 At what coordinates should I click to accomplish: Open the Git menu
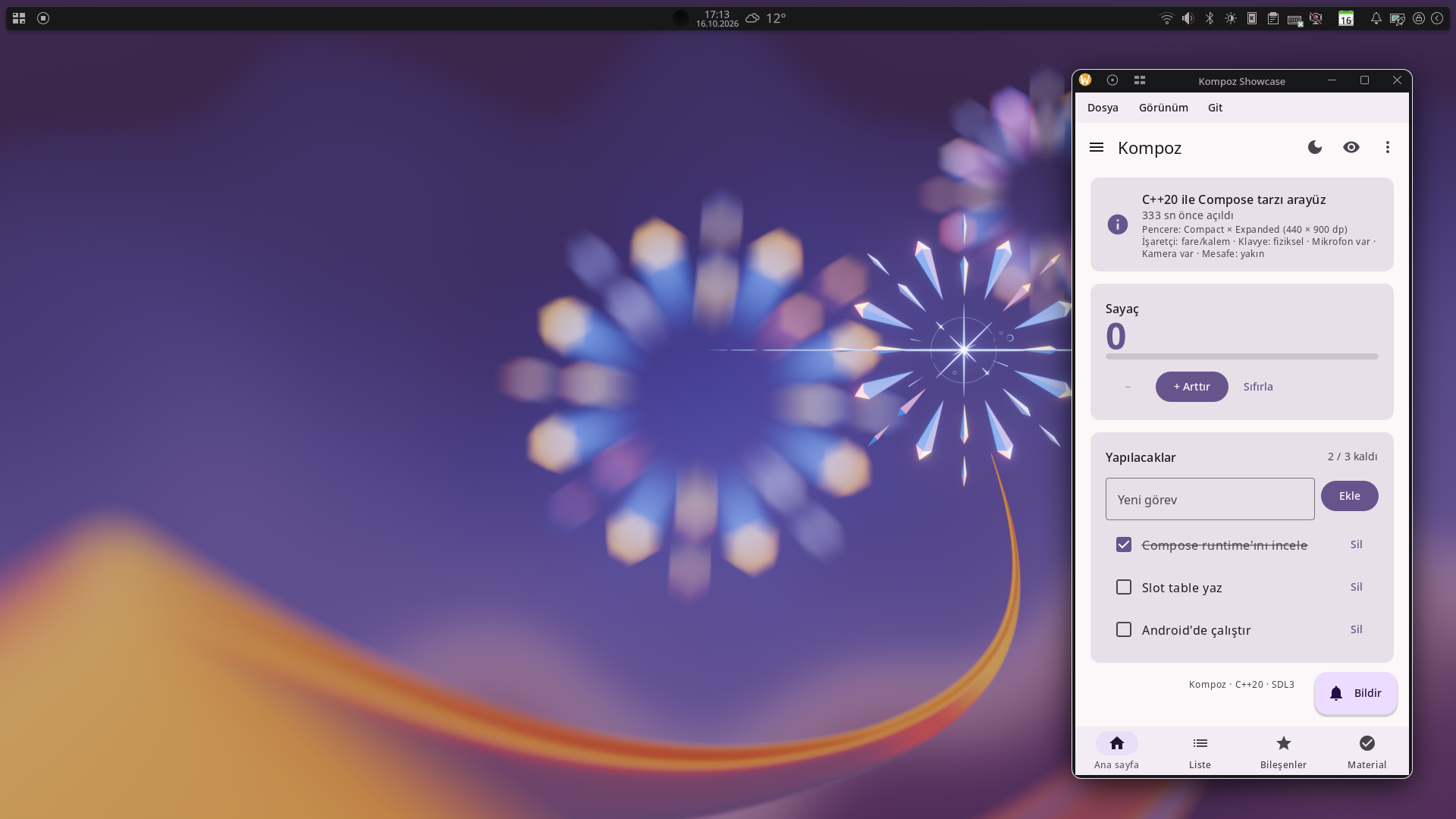click(x=1215, y=108)
